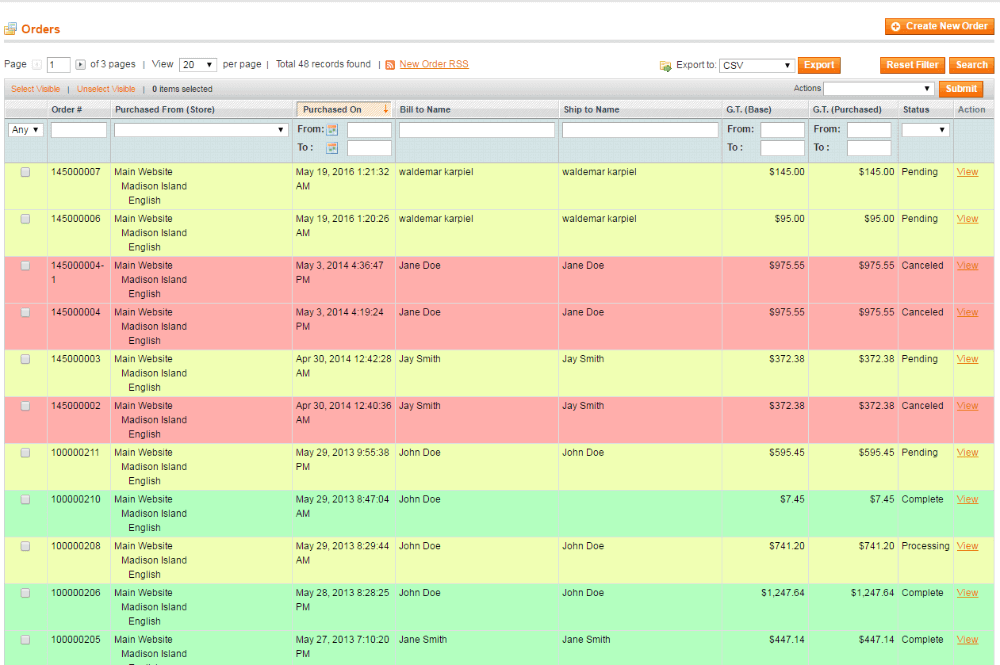Go to the next page arrow

[x=81, y=65]
